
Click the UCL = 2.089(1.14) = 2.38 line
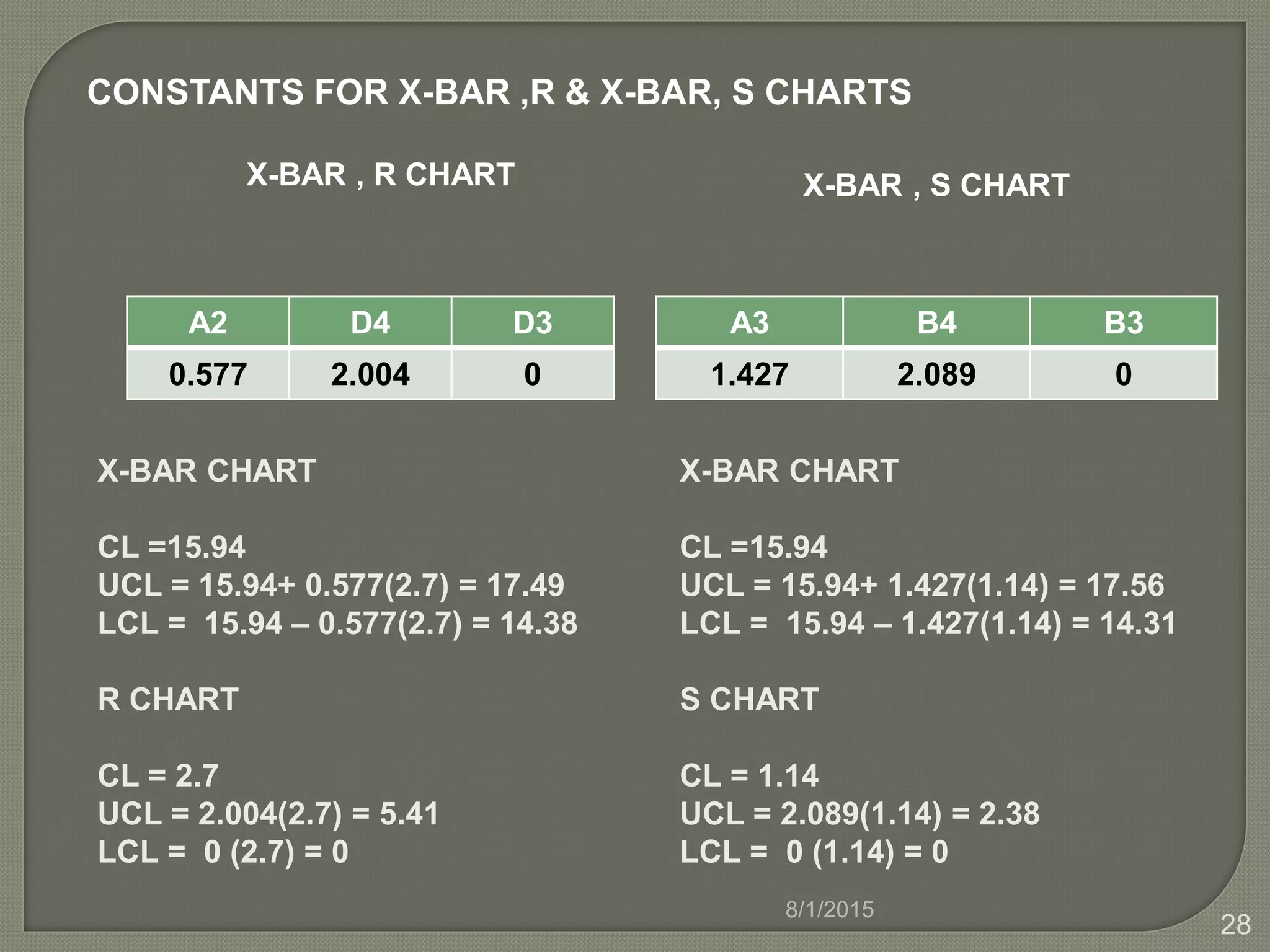coord(859,814)
